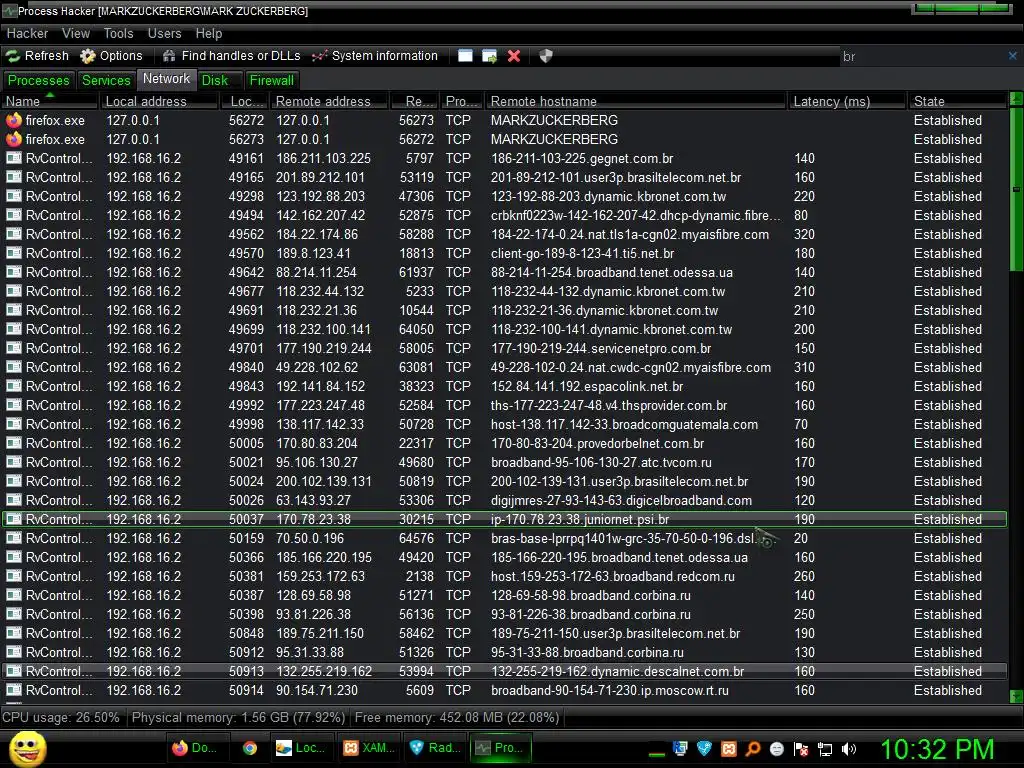Click firefox.exe icon in local port 56273 row
This screenshot has height=768, width=1024.
tap(14, 139)
